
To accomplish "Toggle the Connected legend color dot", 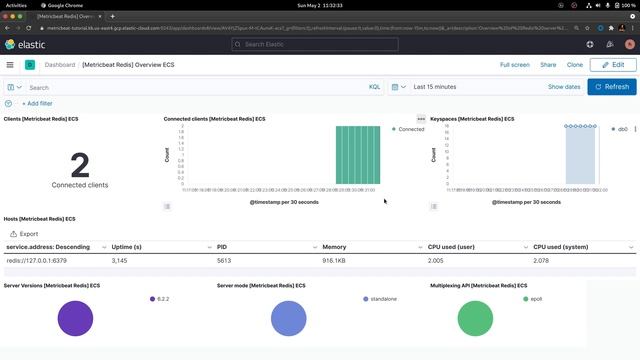I will [394, 129].
